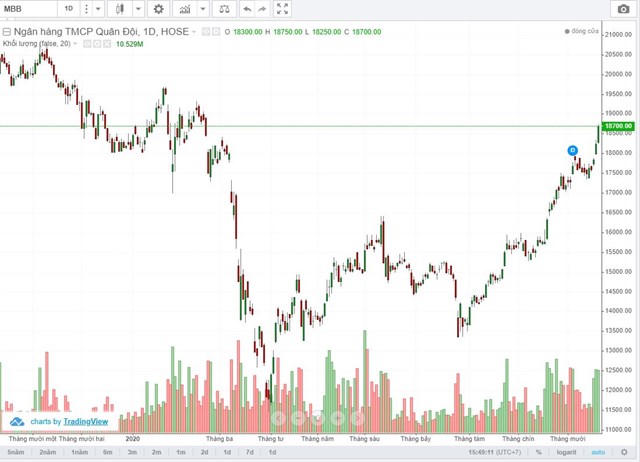The image size is (640, 462).
Task: Click the Tháng bảy axis label
Action: [x=416, y=439]
